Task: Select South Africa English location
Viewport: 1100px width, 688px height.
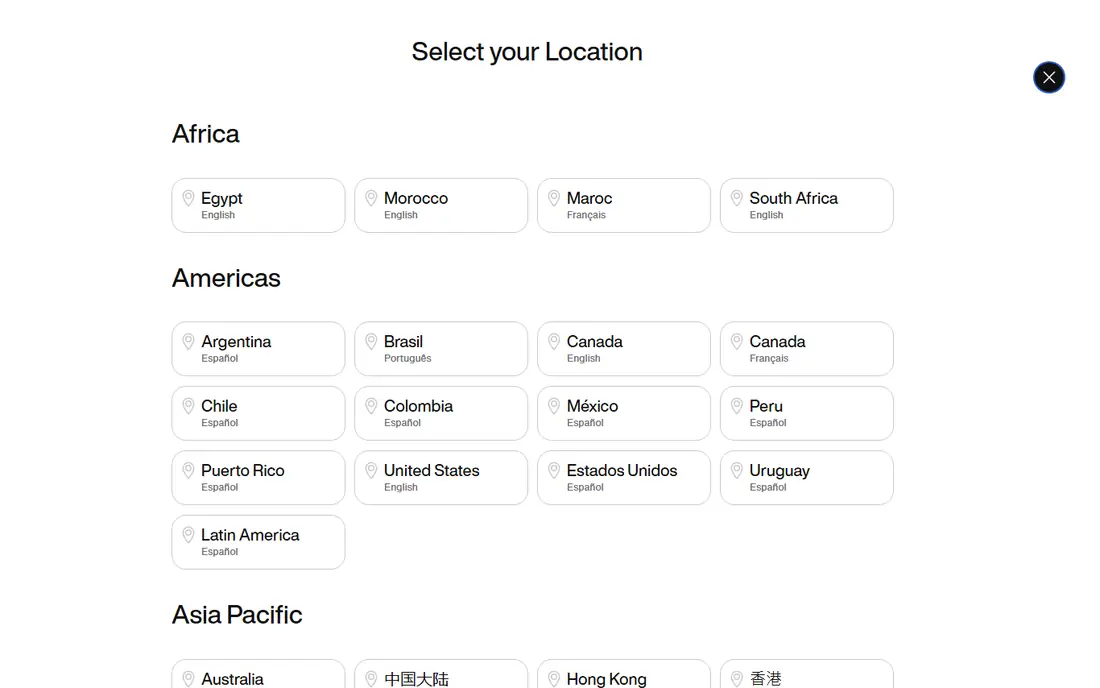Action: pos(806,205)
